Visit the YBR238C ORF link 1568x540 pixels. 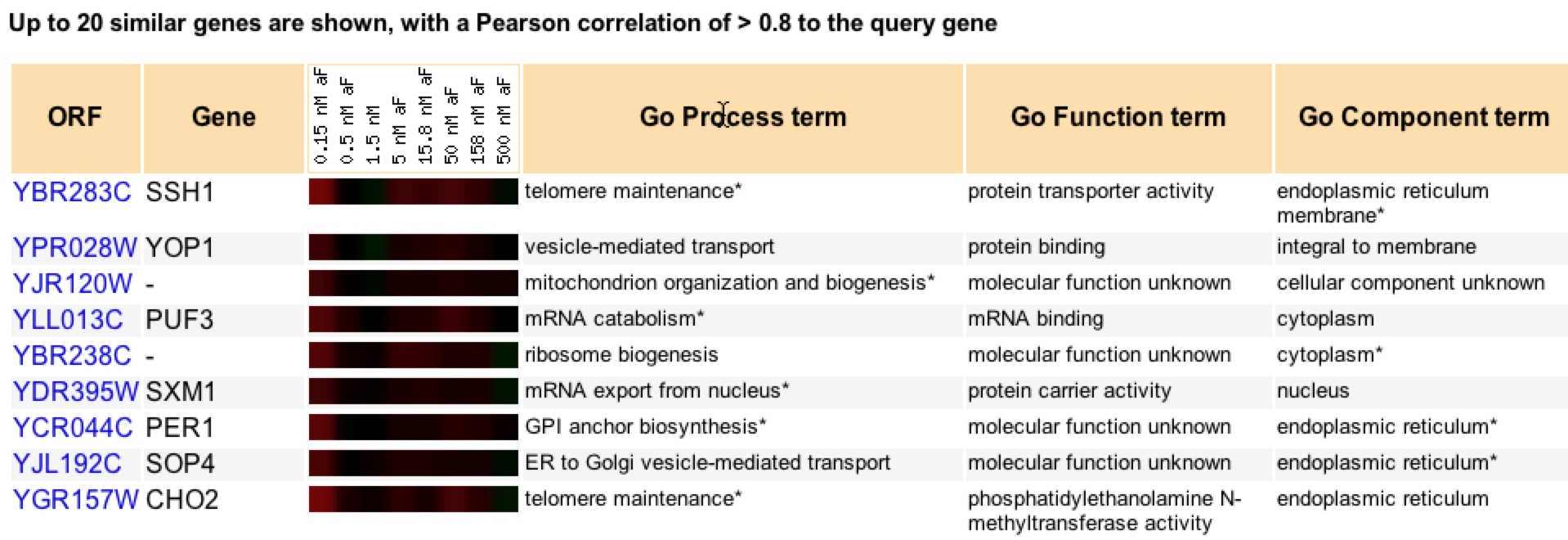tap(72, 355)
